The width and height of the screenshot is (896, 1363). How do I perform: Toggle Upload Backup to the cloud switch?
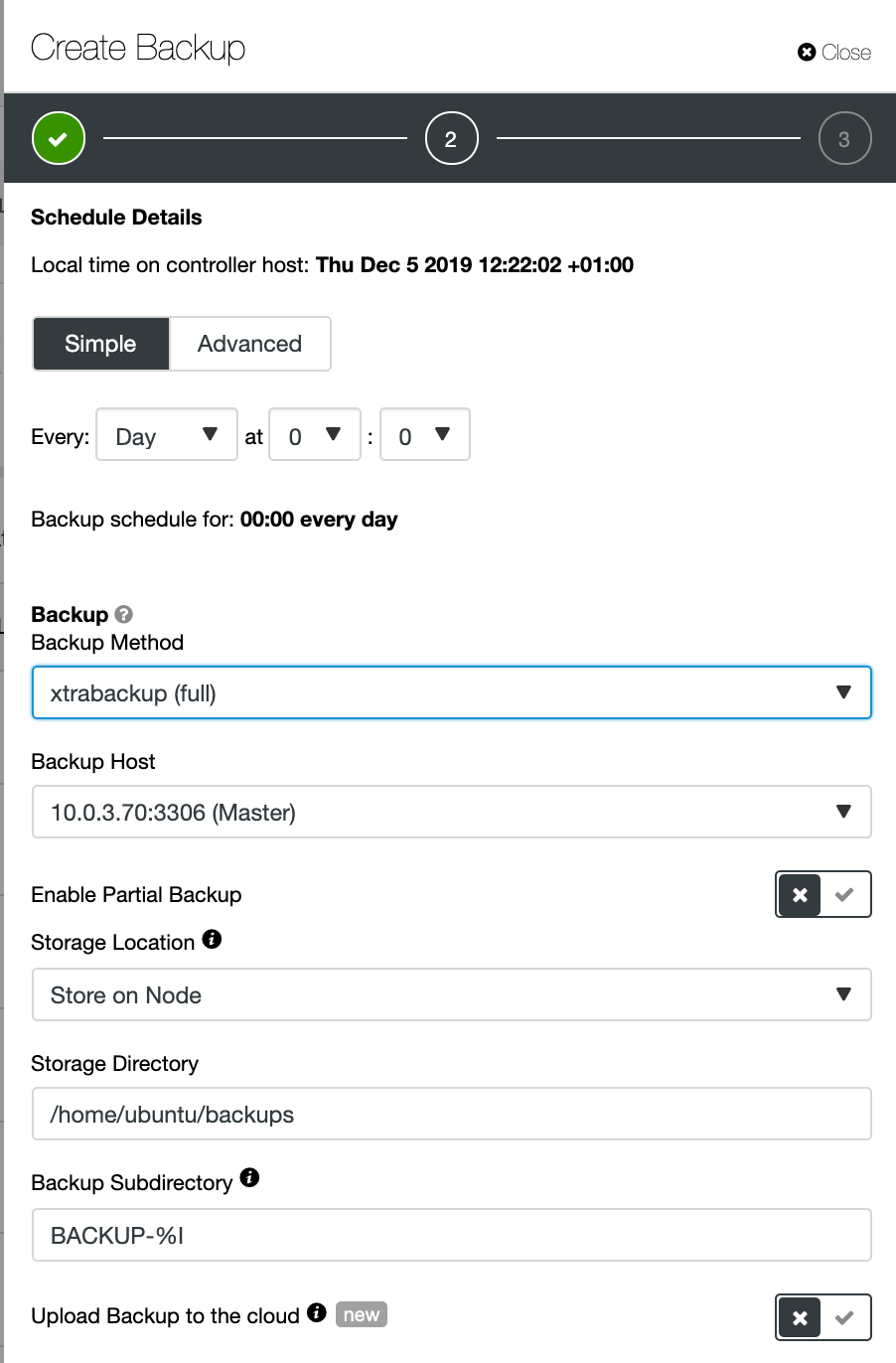tap(823, 1317)
